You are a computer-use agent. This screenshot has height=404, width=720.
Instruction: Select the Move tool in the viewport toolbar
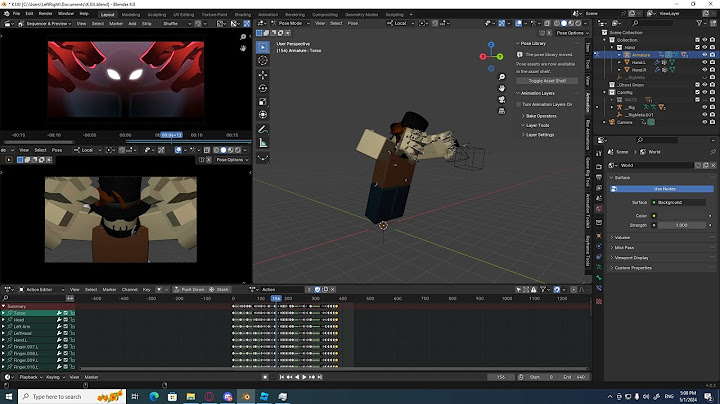[x=263, y=75]
